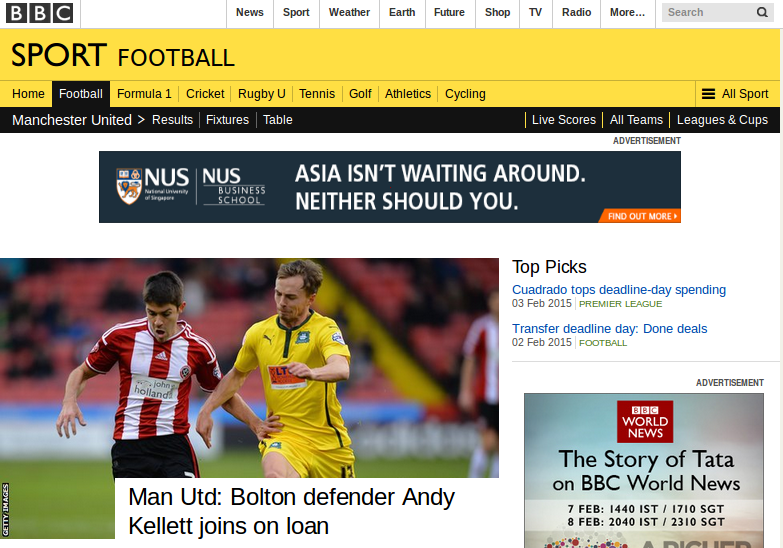Image resolution: width=783 pixels, height=548 pixels.
Task: Select the Football tab
Action: click(80, 94)
